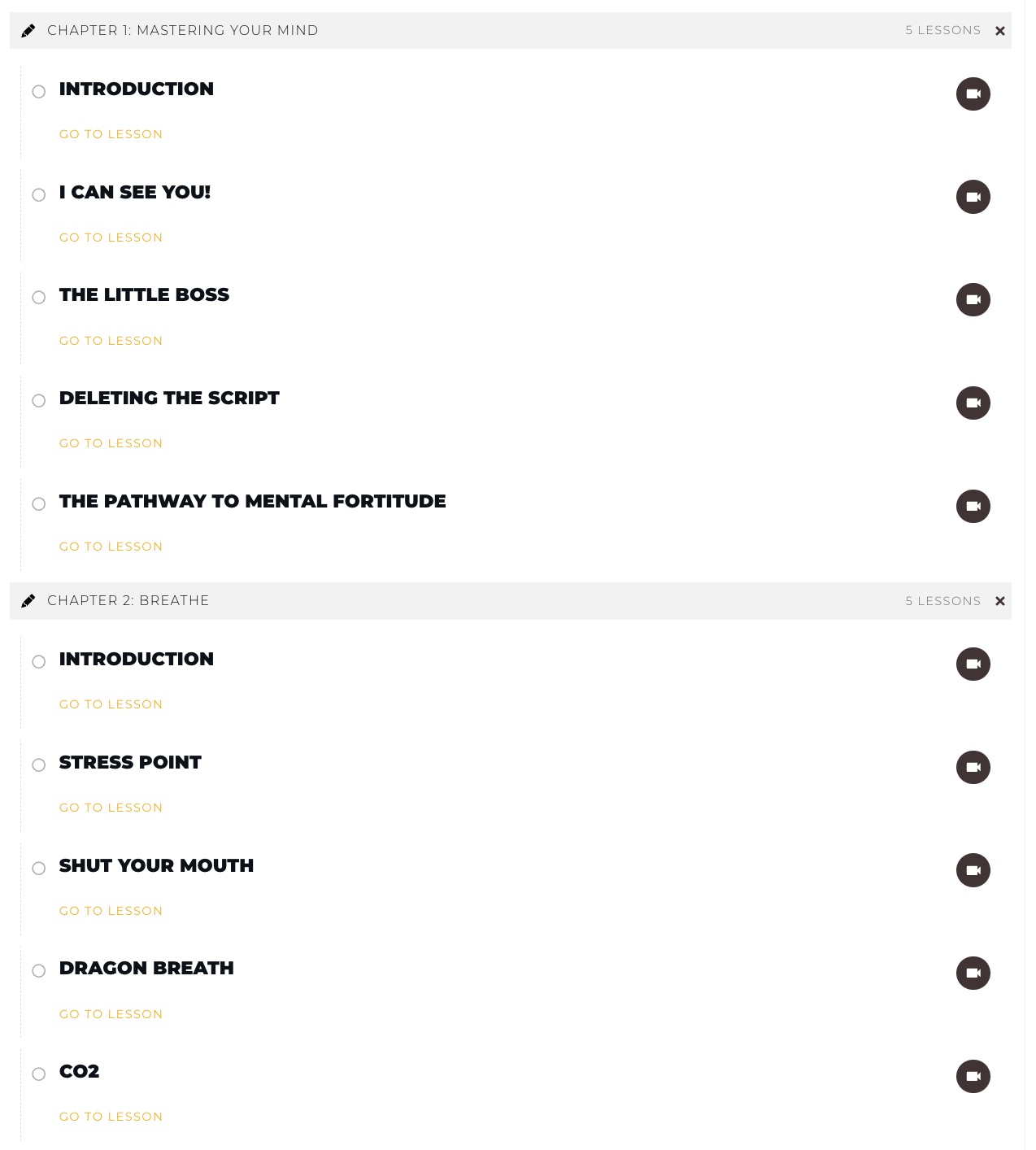Click the 5 Lessons count in Chapter 2
Image resolution: width=1036 pixels, height=1150 pixels.
(x=943, y=601)
